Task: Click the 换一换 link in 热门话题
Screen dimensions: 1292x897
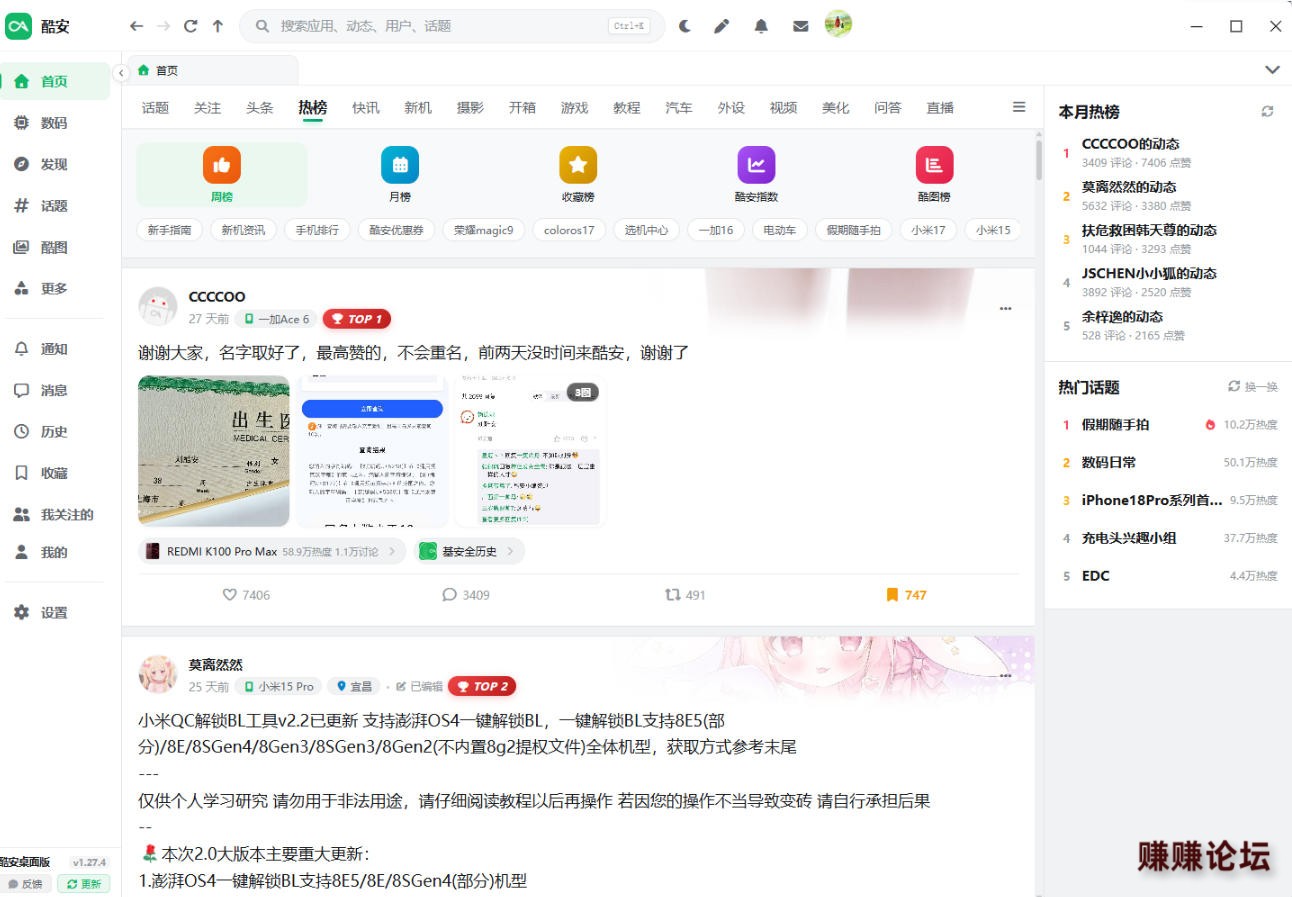Action: [1253, 387]
